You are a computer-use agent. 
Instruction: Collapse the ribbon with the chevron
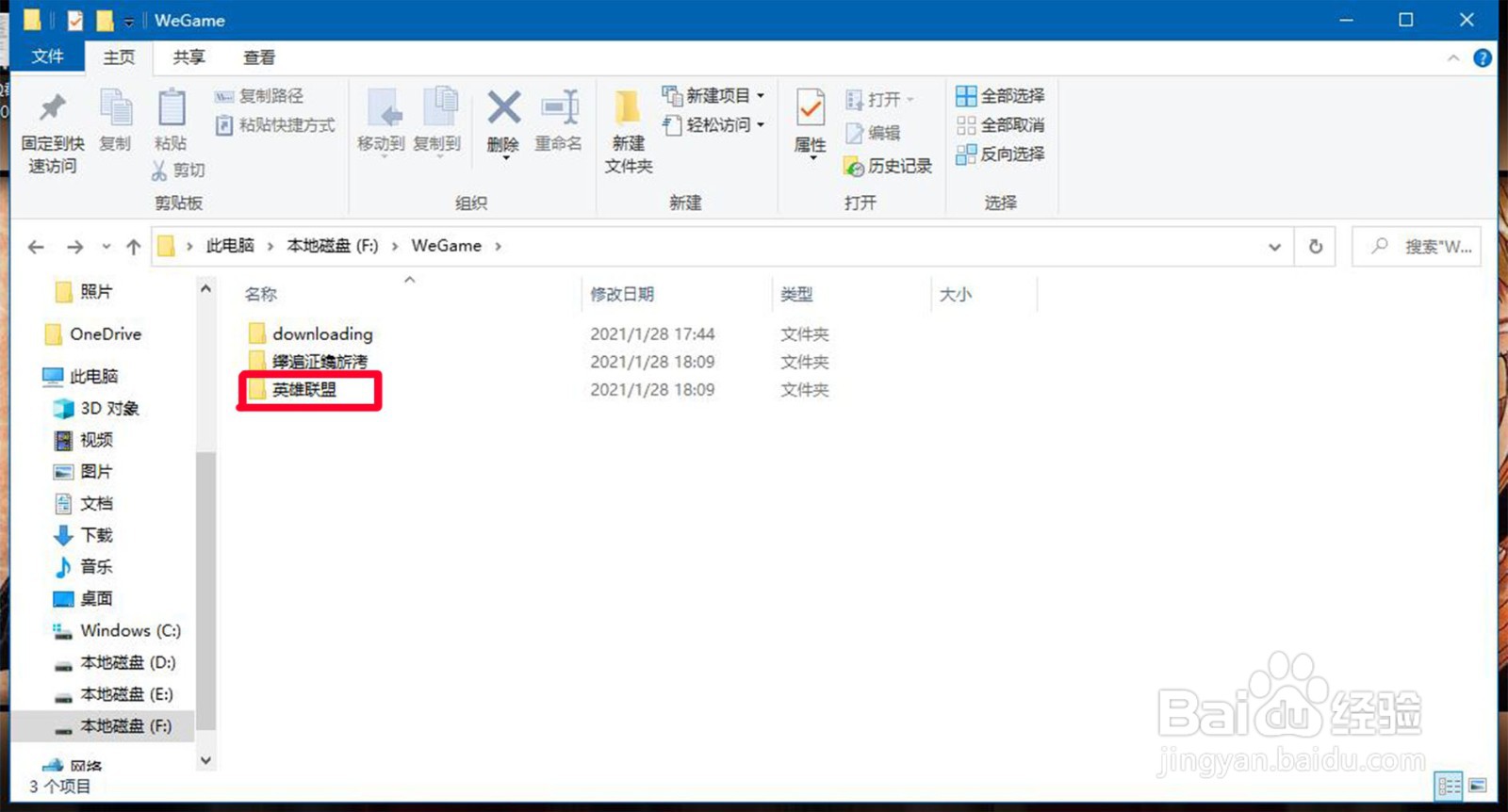click(1453, 57)
